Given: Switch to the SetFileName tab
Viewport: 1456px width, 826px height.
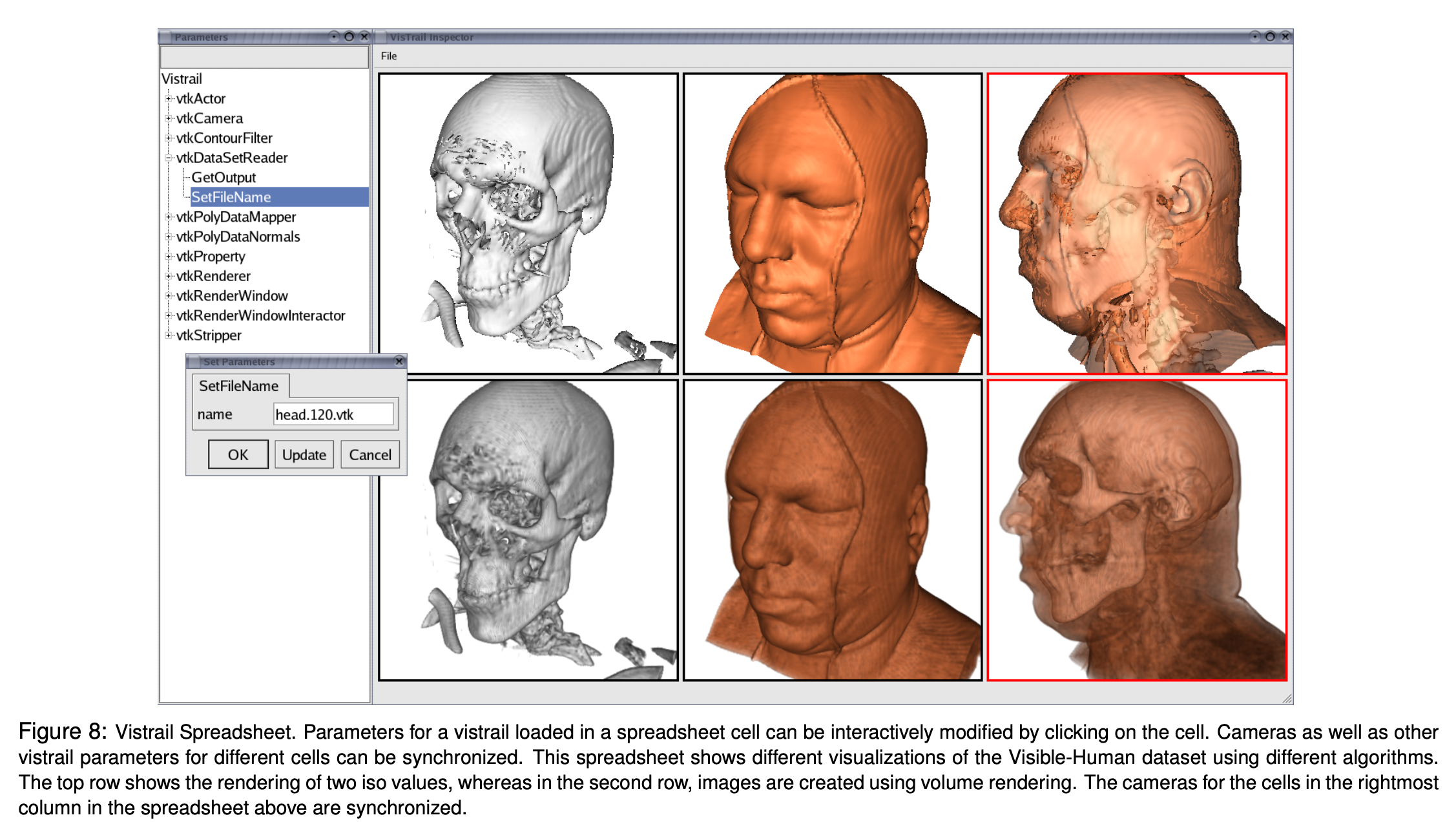Looking at the screenshot, I should (x=238, y=386).
